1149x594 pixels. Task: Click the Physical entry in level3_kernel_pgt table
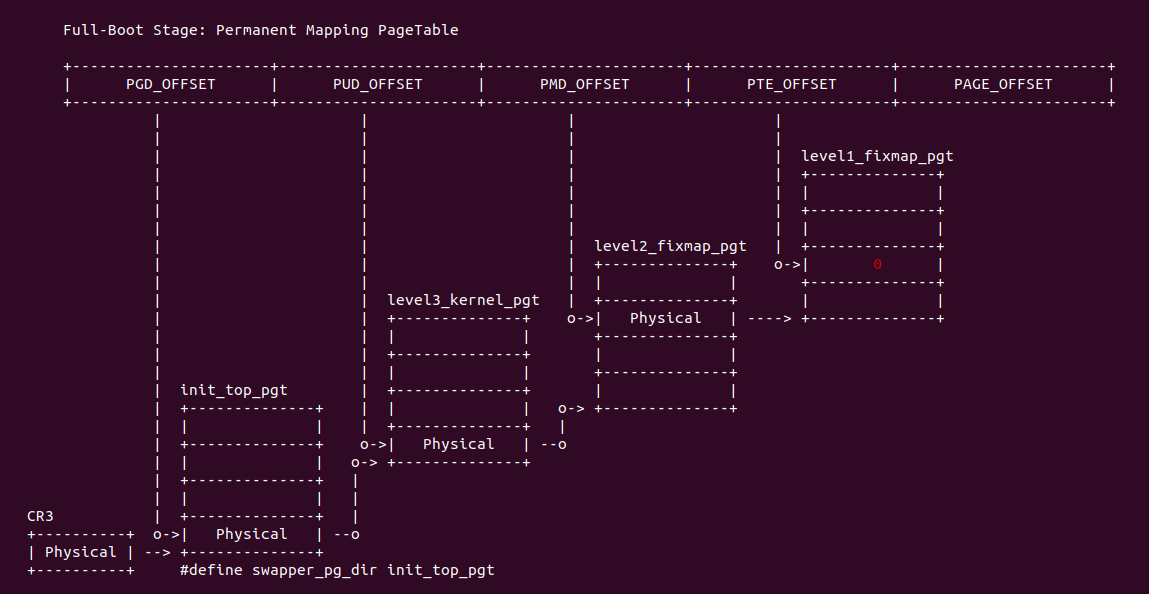pyautogui.click(x=458, y=444)
